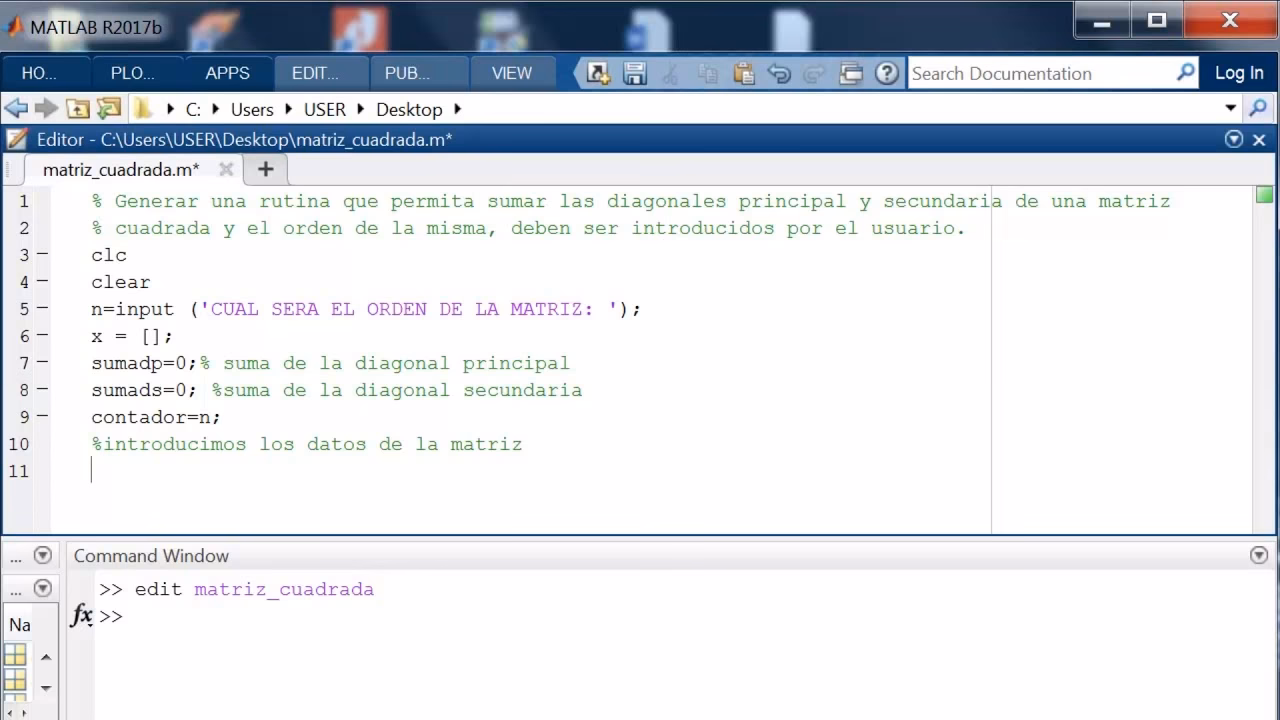The image size is (1280, 720).
Task: Close the matriz_cuadrada.m editor tab
Action: (226, 170)
